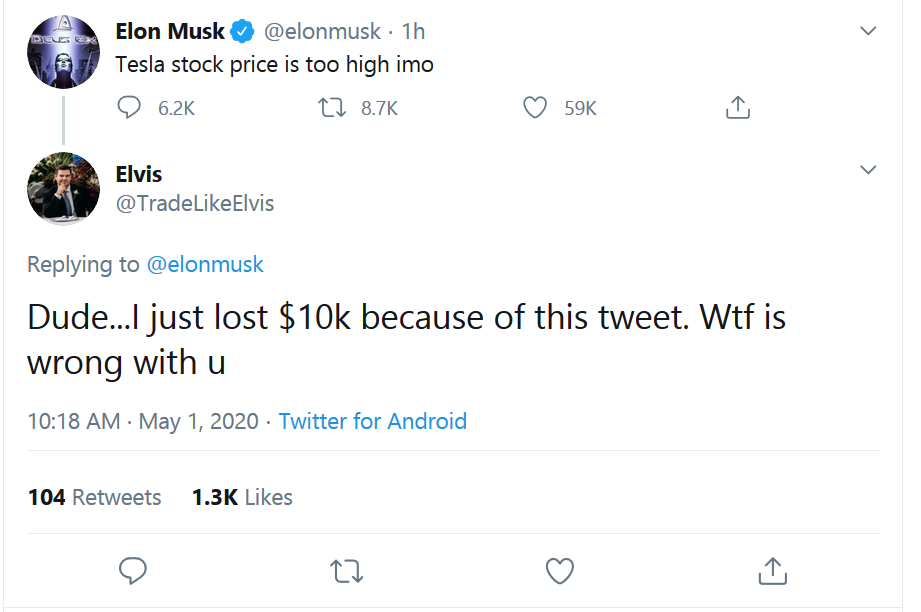Click the 59K like count on Elon's tweet
This screenshot has width=921, height=612.
580,107
